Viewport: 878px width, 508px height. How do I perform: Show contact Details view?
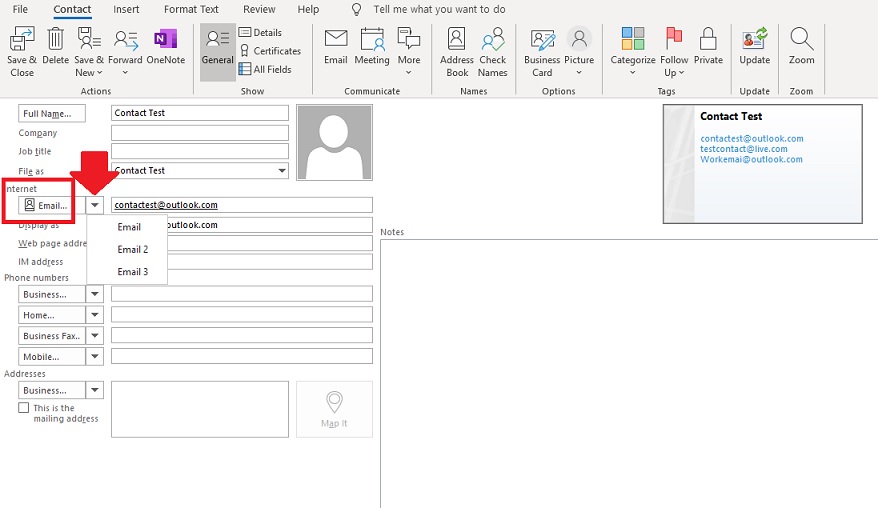(260, 32)
